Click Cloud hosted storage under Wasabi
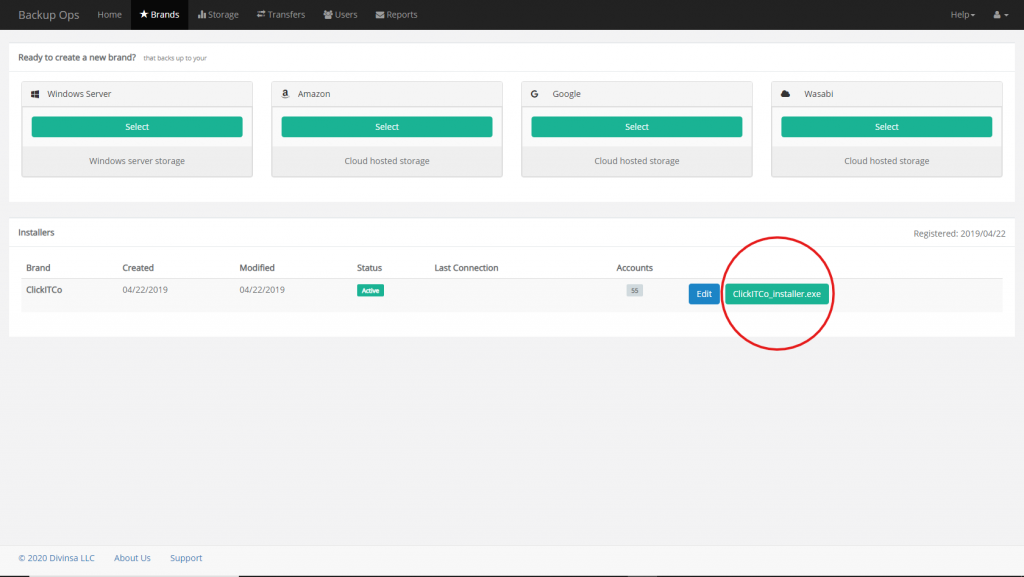The width and height of the screenshot is (1024, 577). (886, 161)
